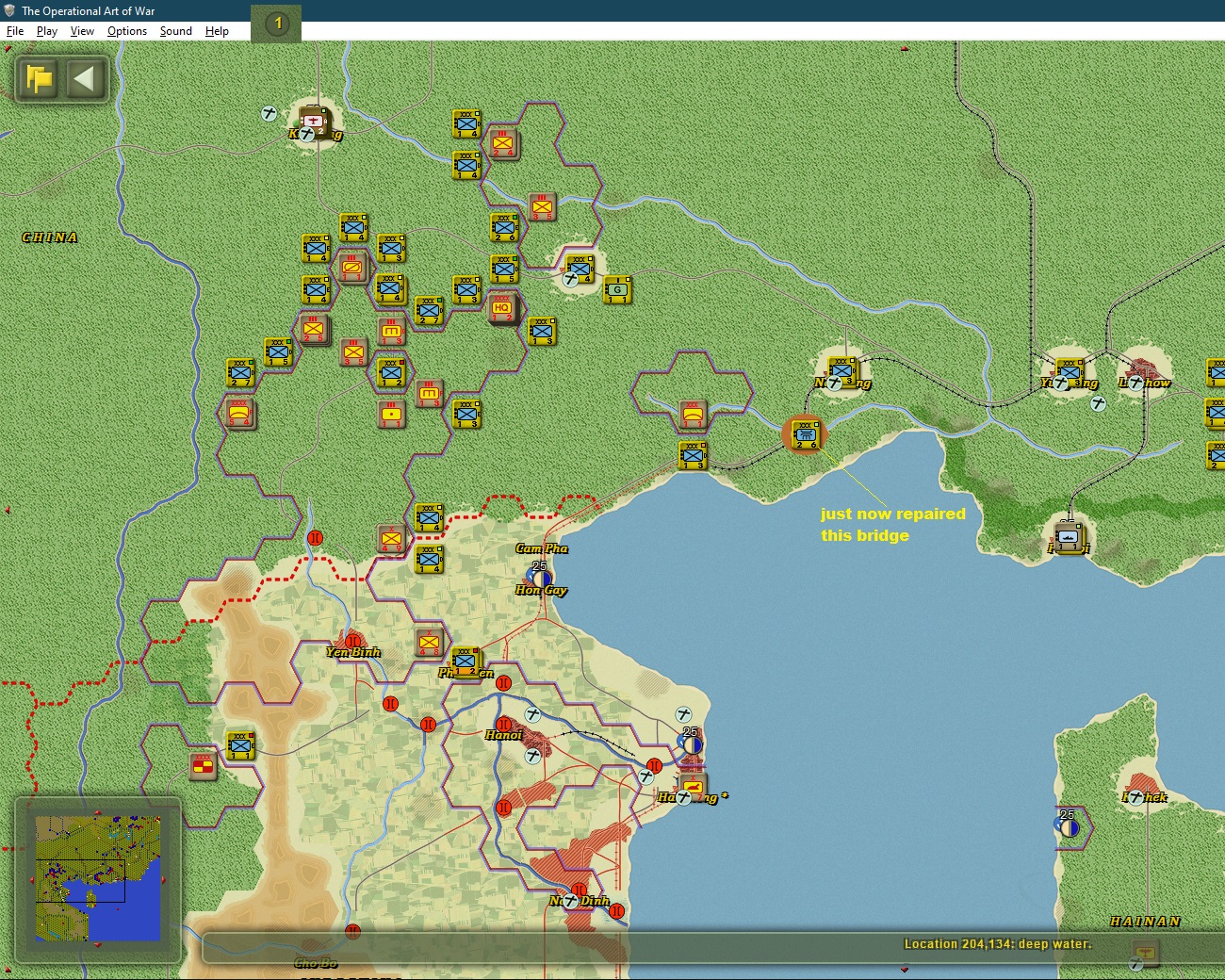Select the red unit counter at Haiphong
This screenshot has width=1225, height=980.
[x=693, y=787]
